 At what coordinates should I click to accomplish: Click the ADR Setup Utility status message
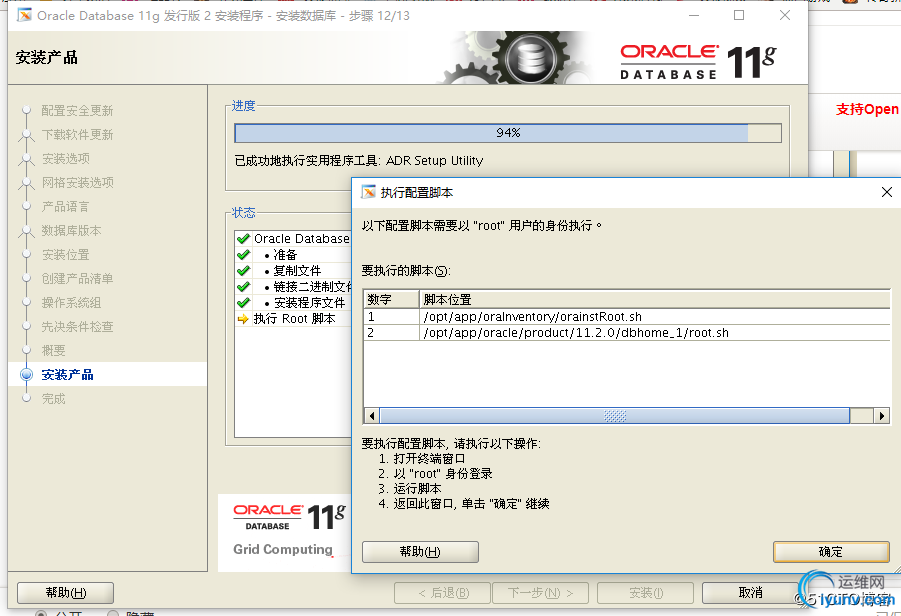(359, 160)
